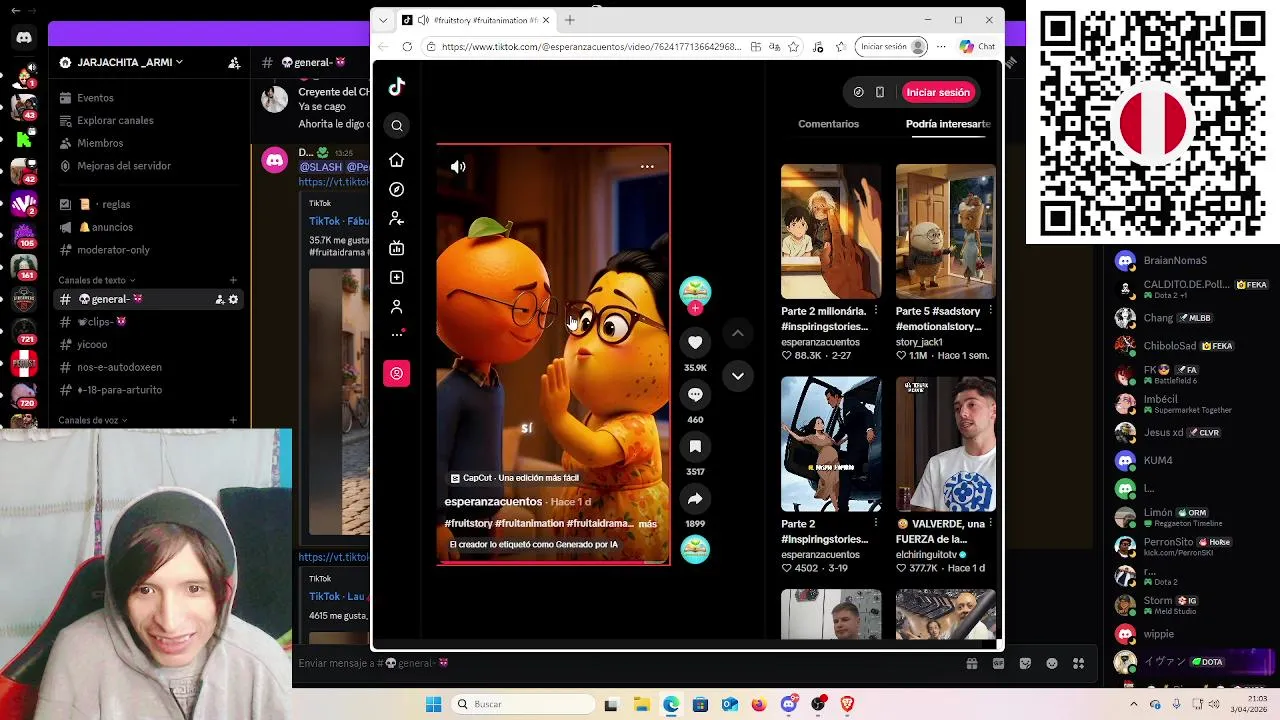Open the TikTok Profile icon

click(397, 306)
